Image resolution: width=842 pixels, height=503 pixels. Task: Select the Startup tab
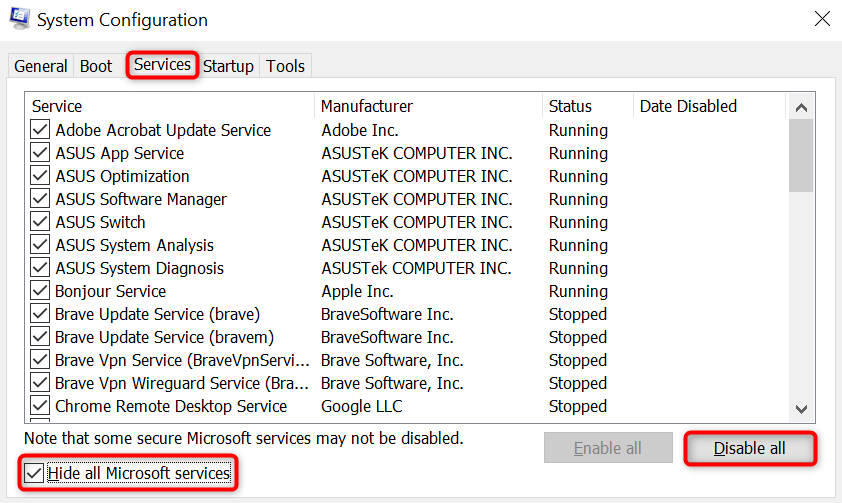click(228, 66)
